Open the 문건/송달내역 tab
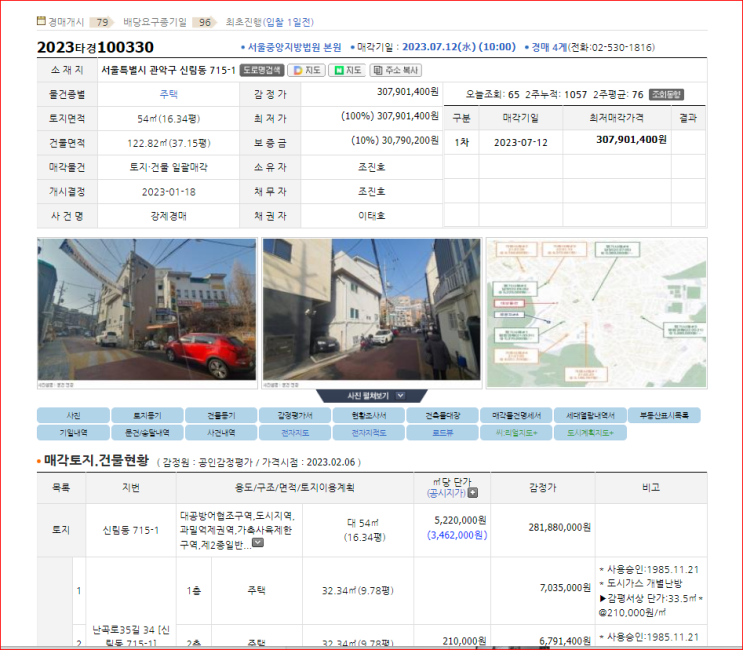Viewport: 743px width, 650px height. click(147, 433)
